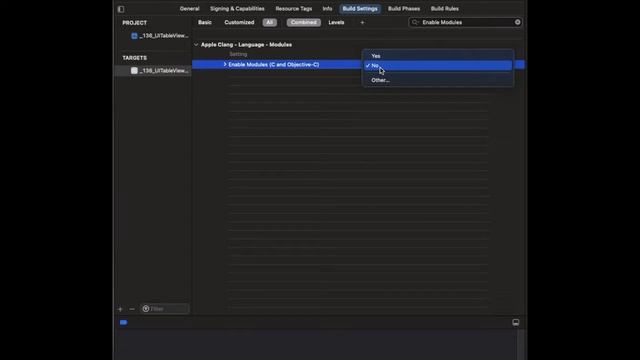Click the PROJECT section heading

click(134, 23)
